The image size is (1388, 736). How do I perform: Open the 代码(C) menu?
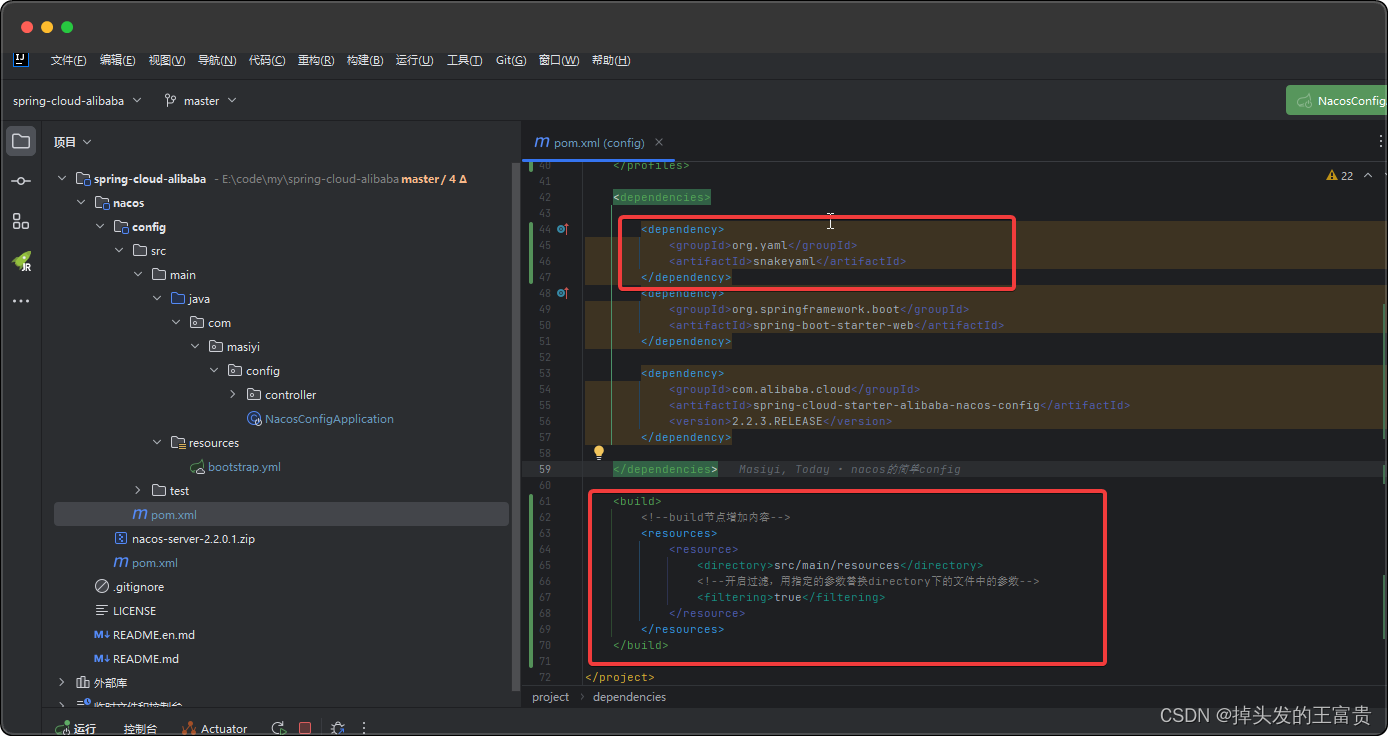(267, 60)
